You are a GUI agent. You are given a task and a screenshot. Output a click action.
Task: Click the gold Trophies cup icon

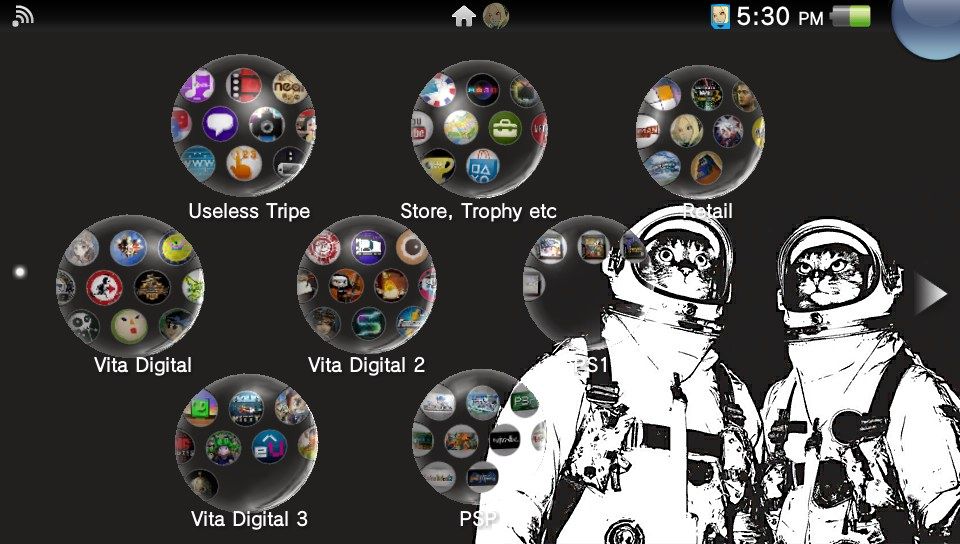point(439,166)
